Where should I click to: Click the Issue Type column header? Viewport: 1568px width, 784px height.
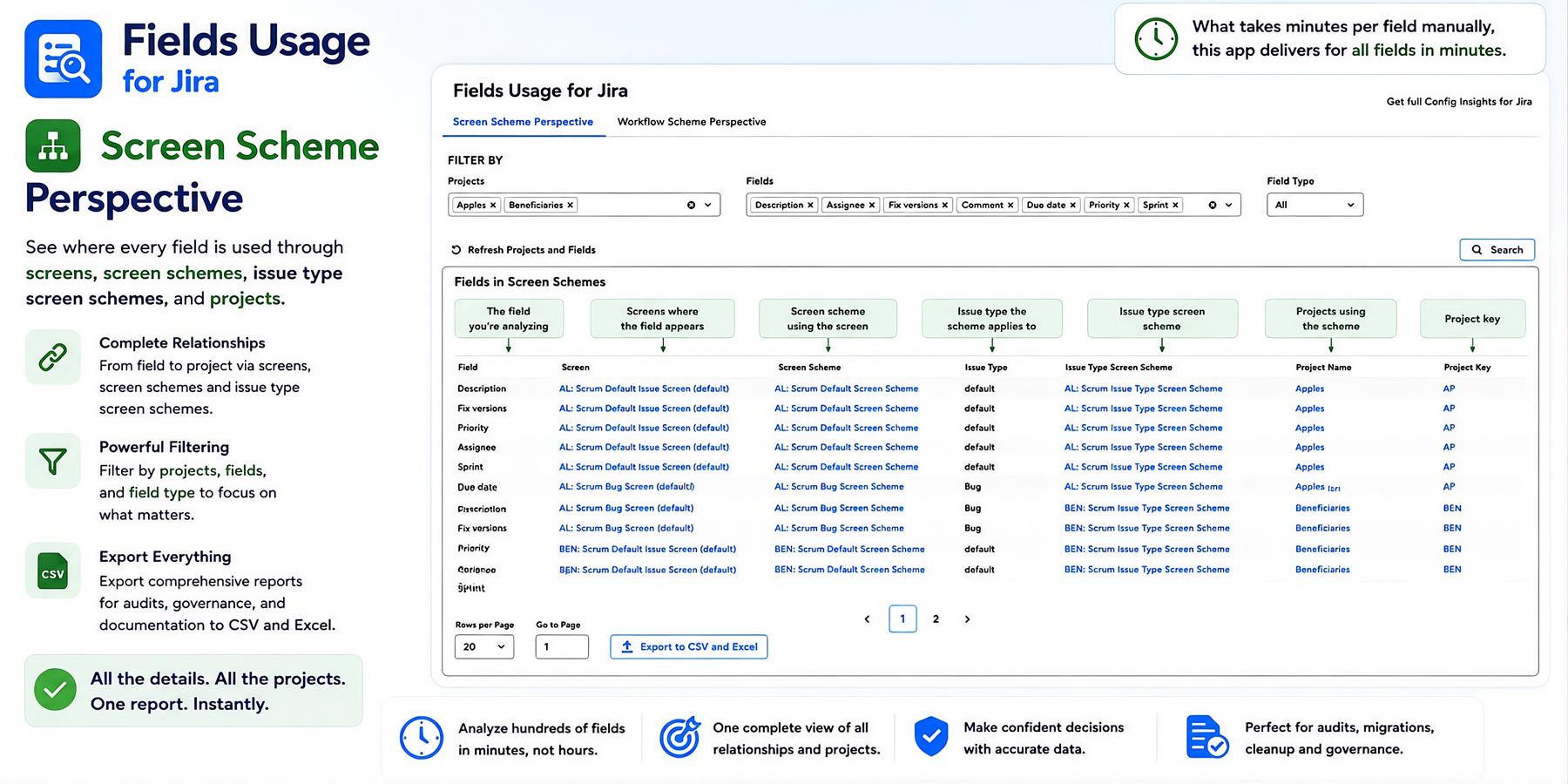[x=985, y=368]
